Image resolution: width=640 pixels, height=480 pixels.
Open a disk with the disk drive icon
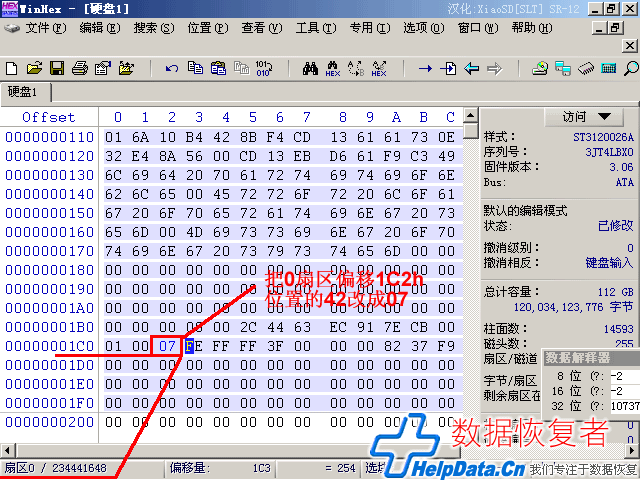tap(540, 68)
